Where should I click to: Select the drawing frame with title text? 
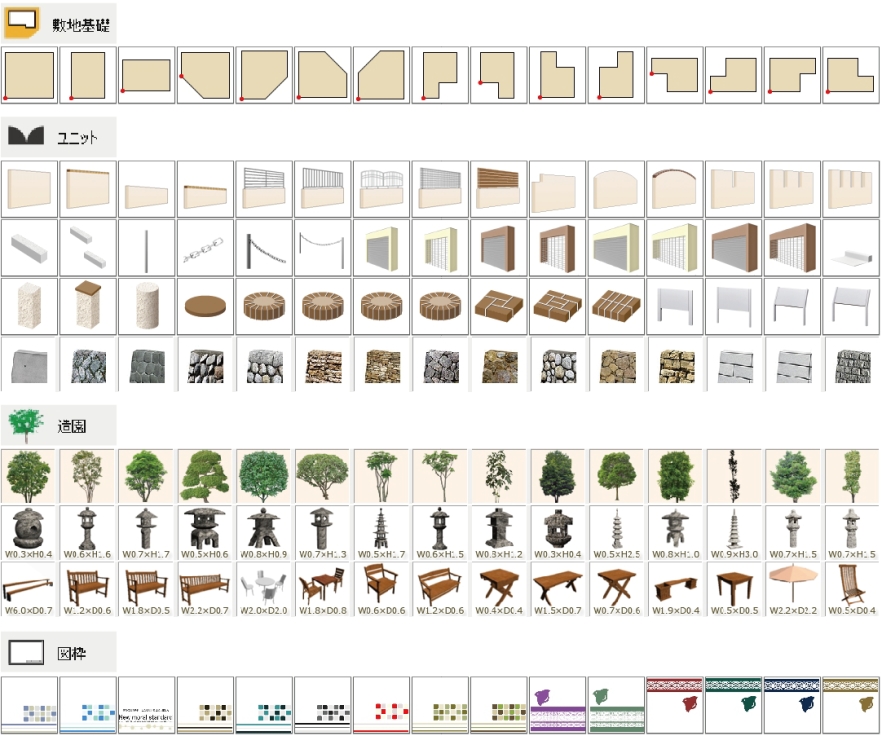146,705
